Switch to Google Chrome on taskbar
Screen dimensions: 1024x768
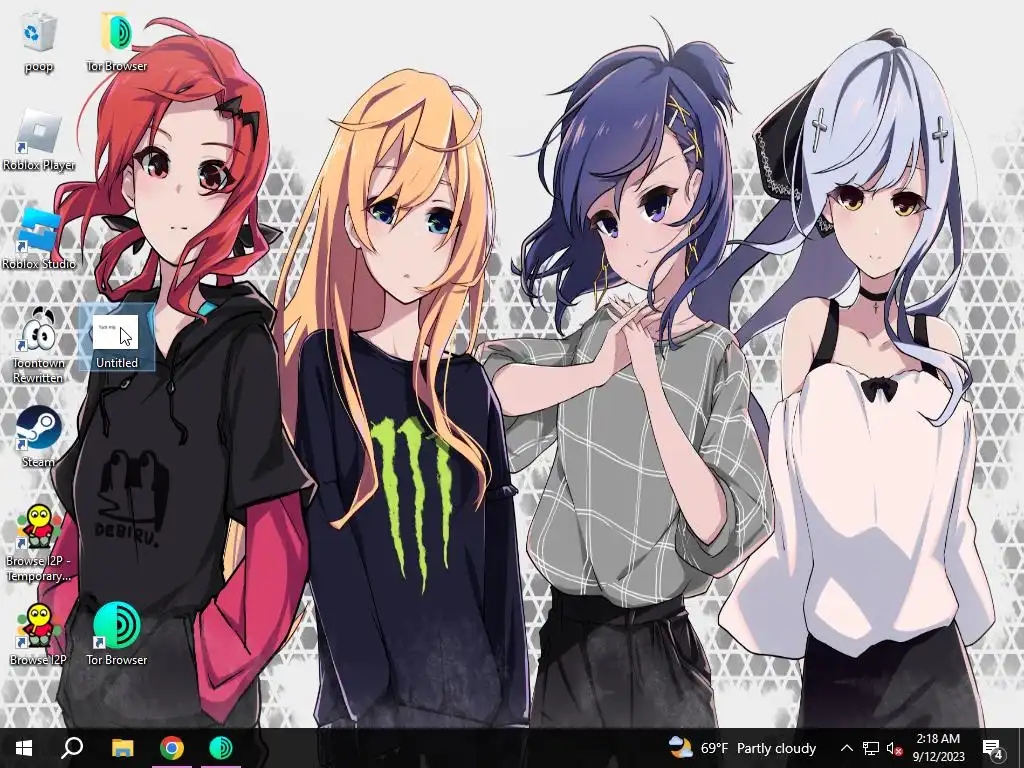click(x=172, y=748)
